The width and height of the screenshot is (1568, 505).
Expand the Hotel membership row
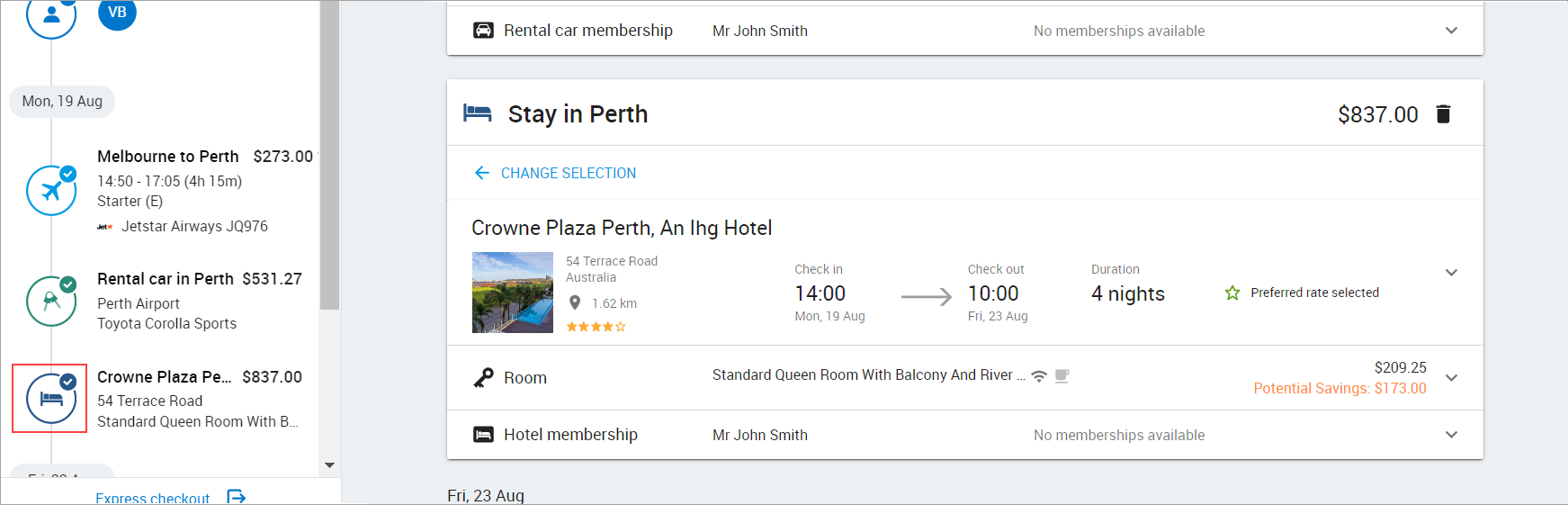(x=1451, y=435)
